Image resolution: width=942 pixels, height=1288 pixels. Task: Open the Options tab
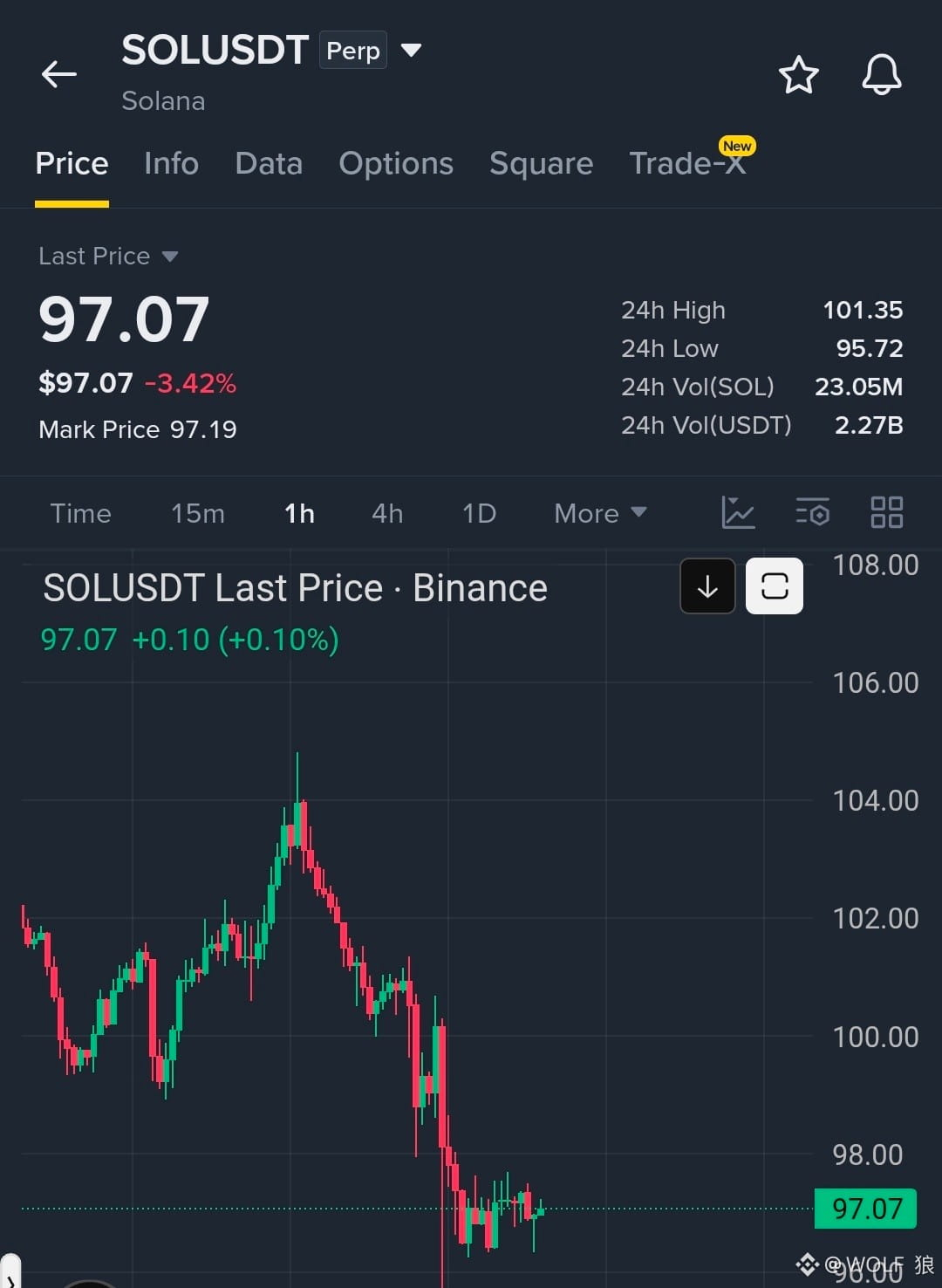(x=396, y=163)
